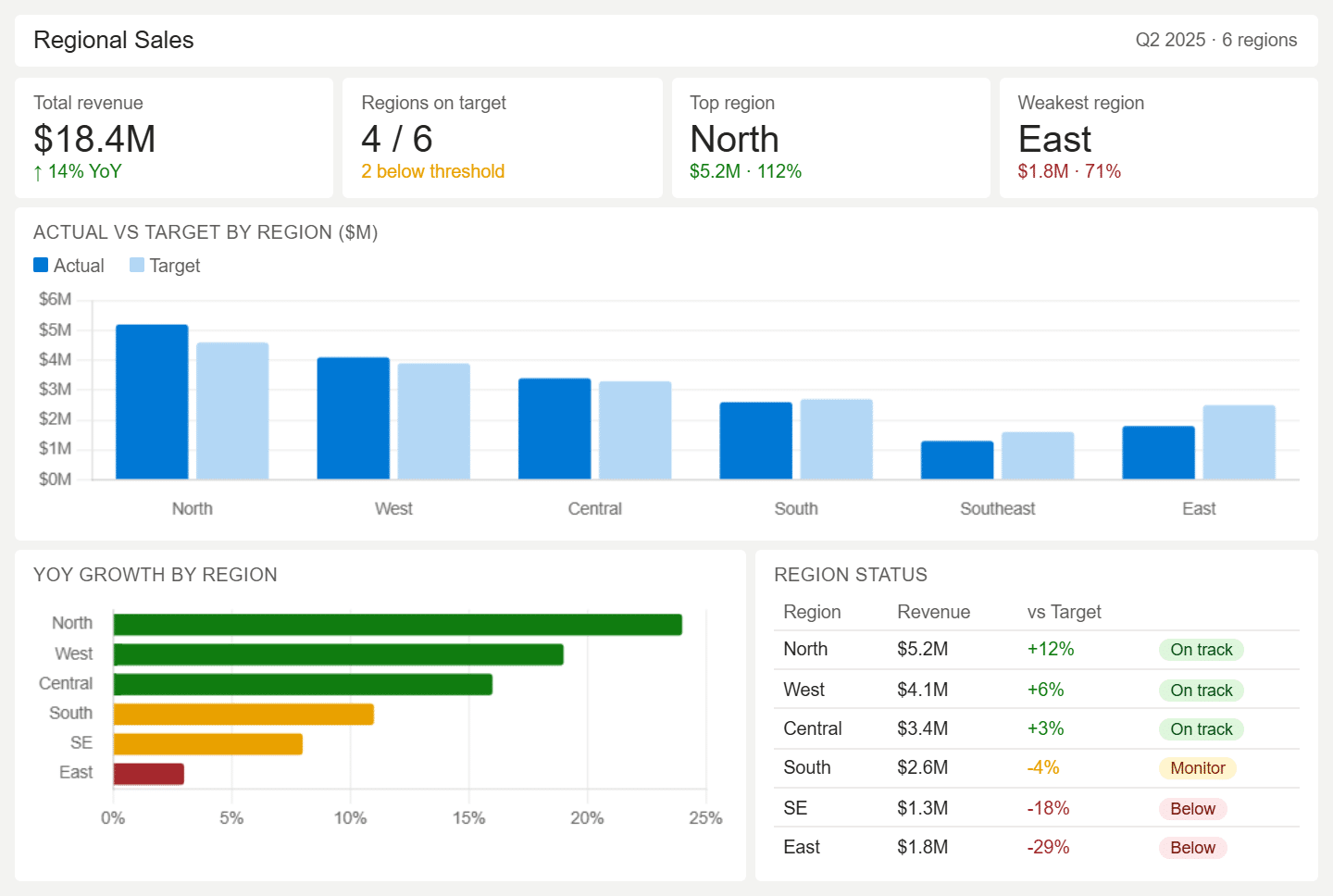Click the Total revenue card label
Screen dimensions: 1333x896
(88, 103)
